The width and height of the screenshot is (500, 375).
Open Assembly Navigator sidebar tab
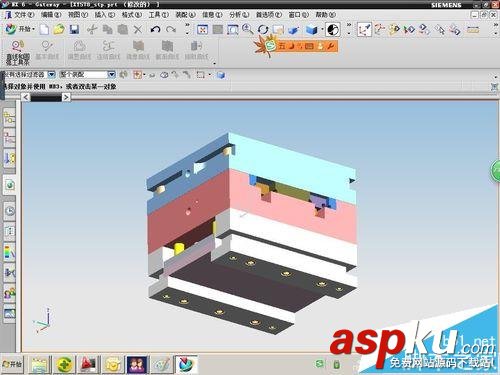point(9,117)
